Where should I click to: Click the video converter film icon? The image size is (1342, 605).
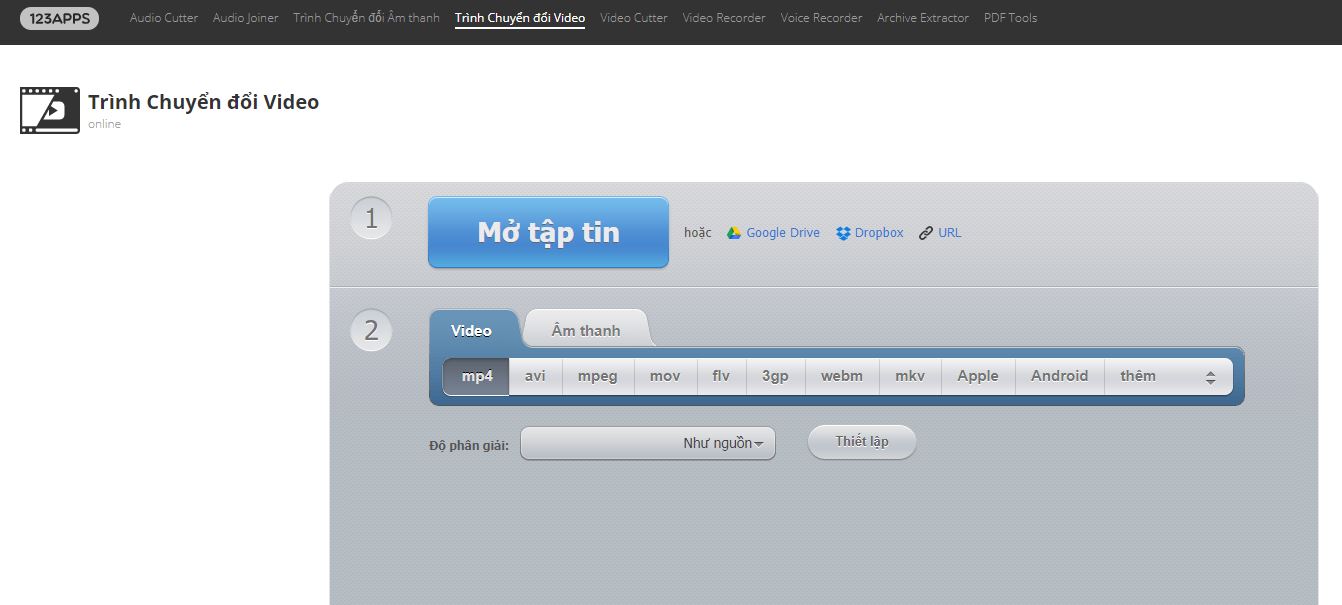49,110
